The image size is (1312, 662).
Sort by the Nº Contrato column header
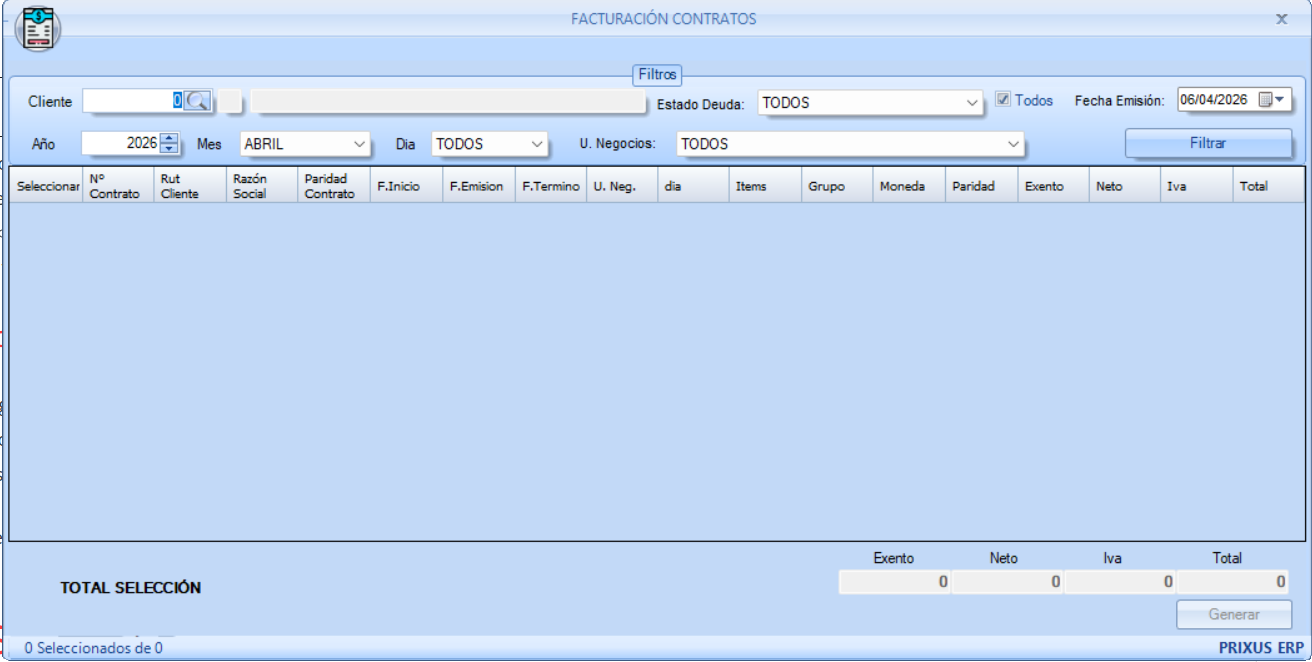coord(118,186)
